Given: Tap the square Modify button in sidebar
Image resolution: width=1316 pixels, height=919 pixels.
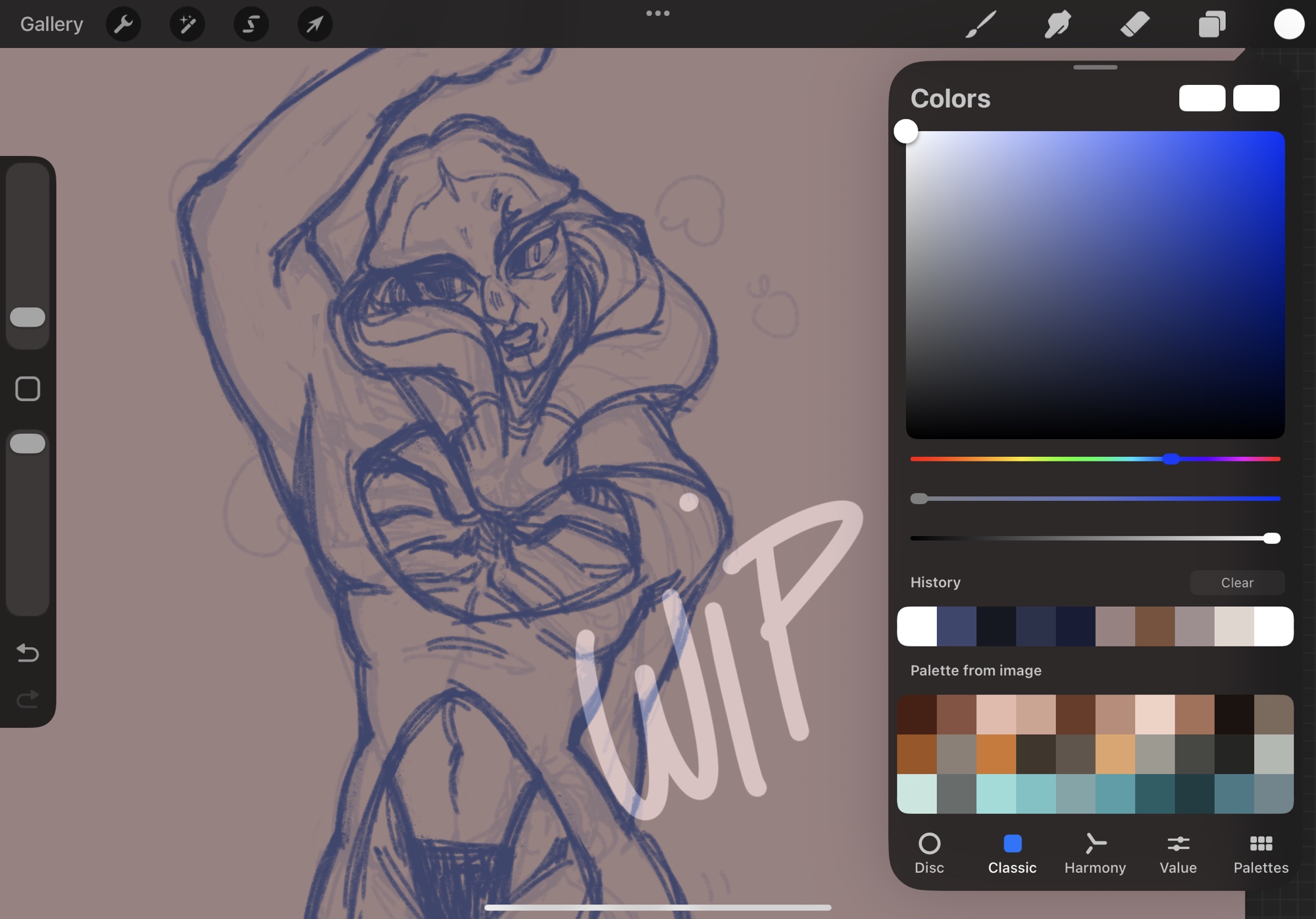Looking at the screenshot, I should tap(28, 389).
